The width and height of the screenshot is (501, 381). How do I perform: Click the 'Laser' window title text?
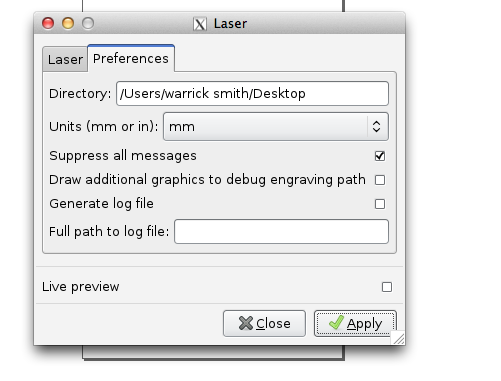[230, 24]
